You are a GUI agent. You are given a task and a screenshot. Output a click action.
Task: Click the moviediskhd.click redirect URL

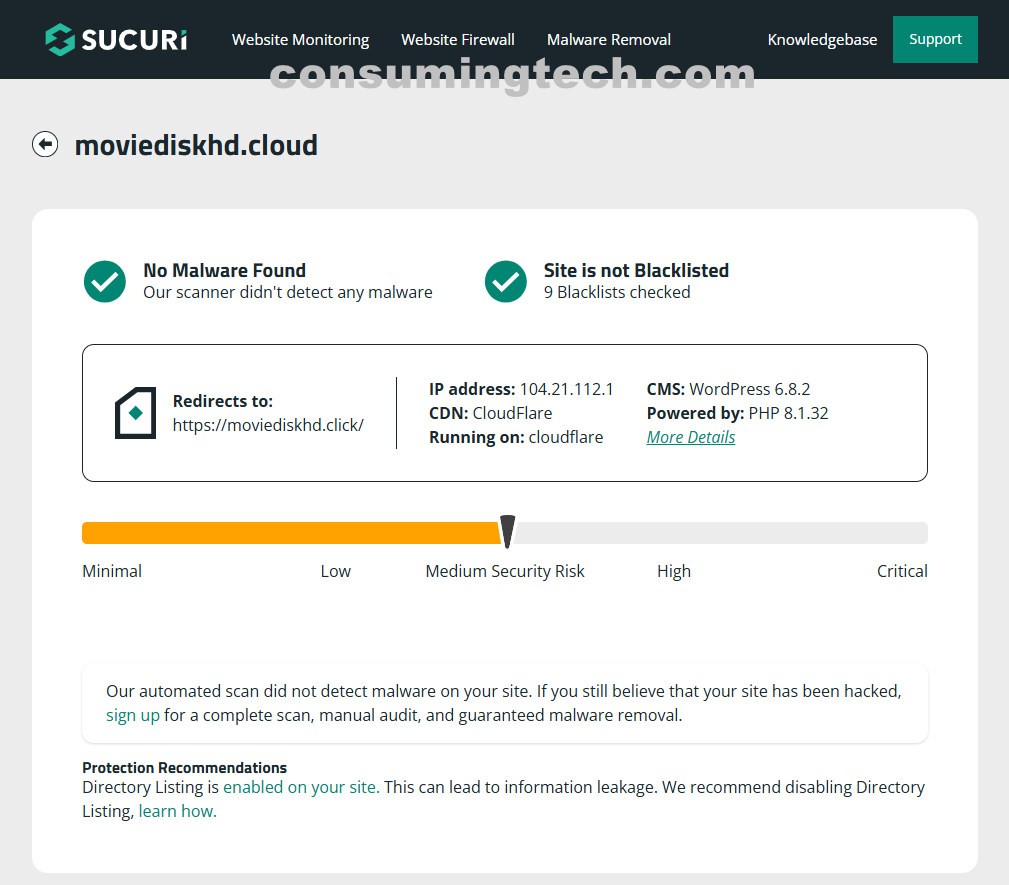tap(268, 425)
